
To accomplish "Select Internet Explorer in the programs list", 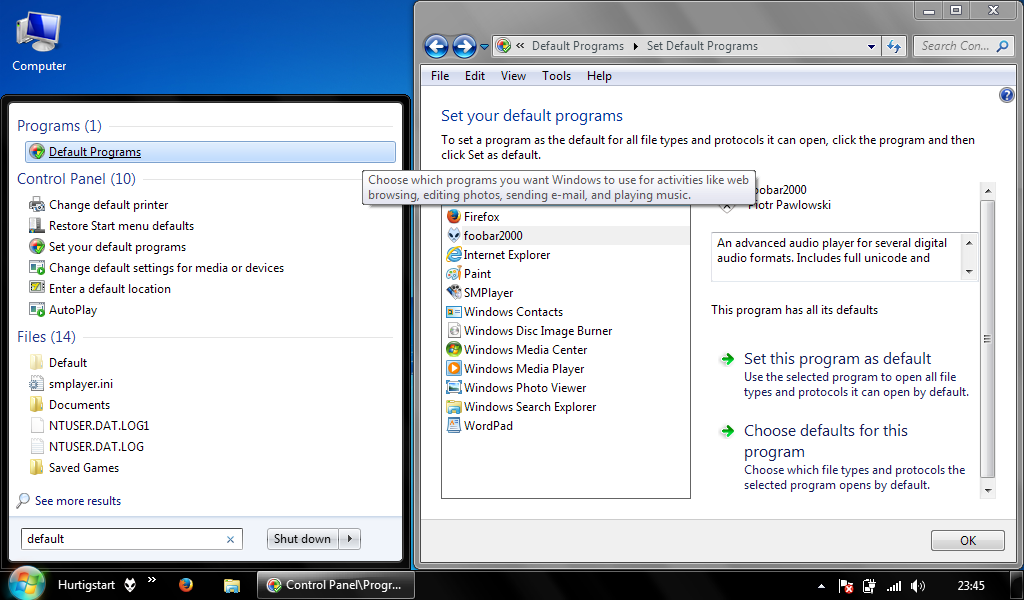I will (498, 255).
